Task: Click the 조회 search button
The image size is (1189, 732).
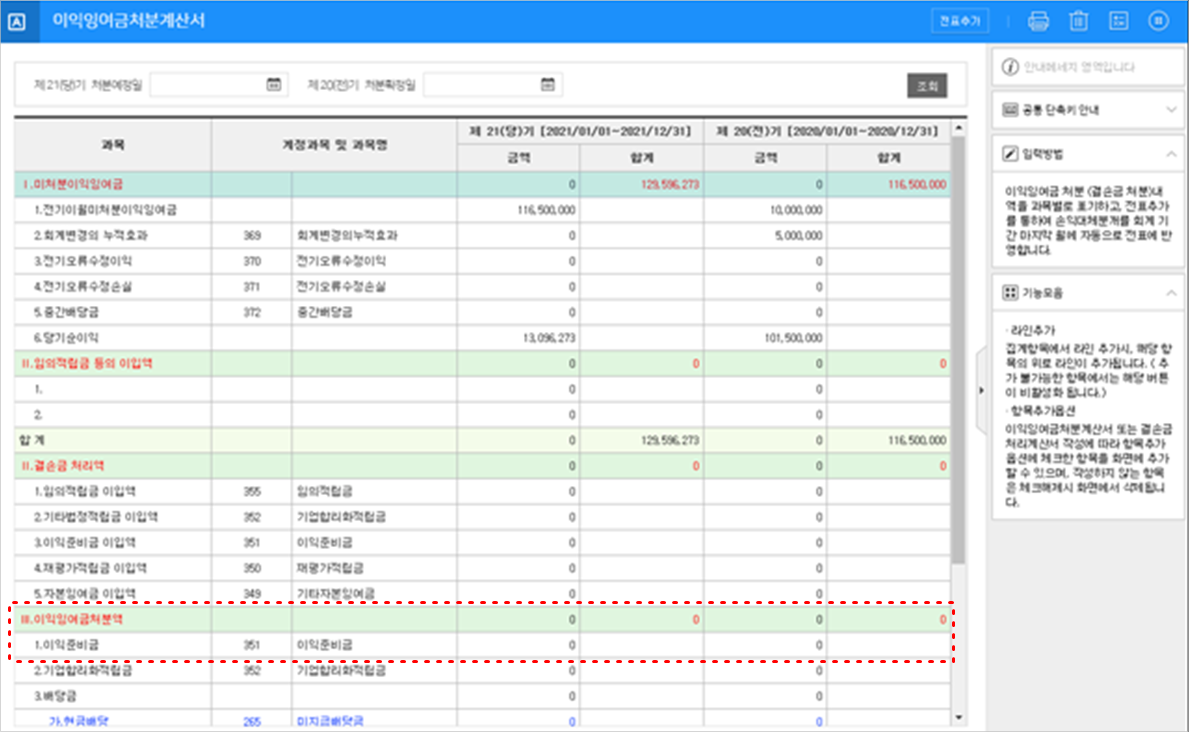Action: [x=927, y=86]
